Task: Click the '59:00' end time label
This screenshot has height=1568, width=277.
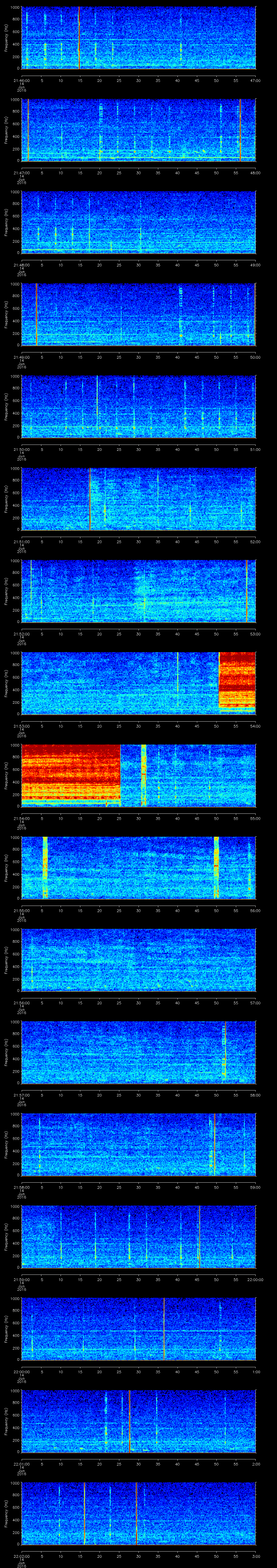Action: click(255, 1187)
